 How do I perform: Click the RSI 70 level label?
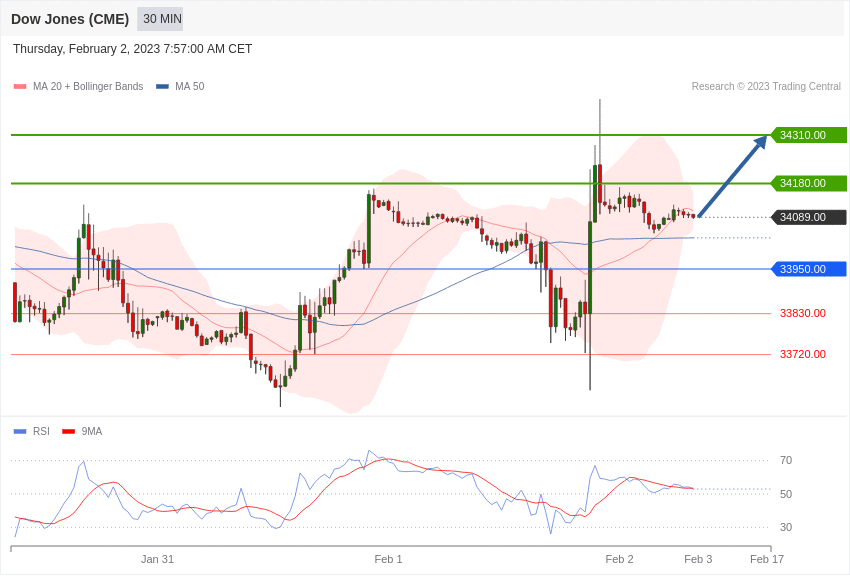point(786,461)
